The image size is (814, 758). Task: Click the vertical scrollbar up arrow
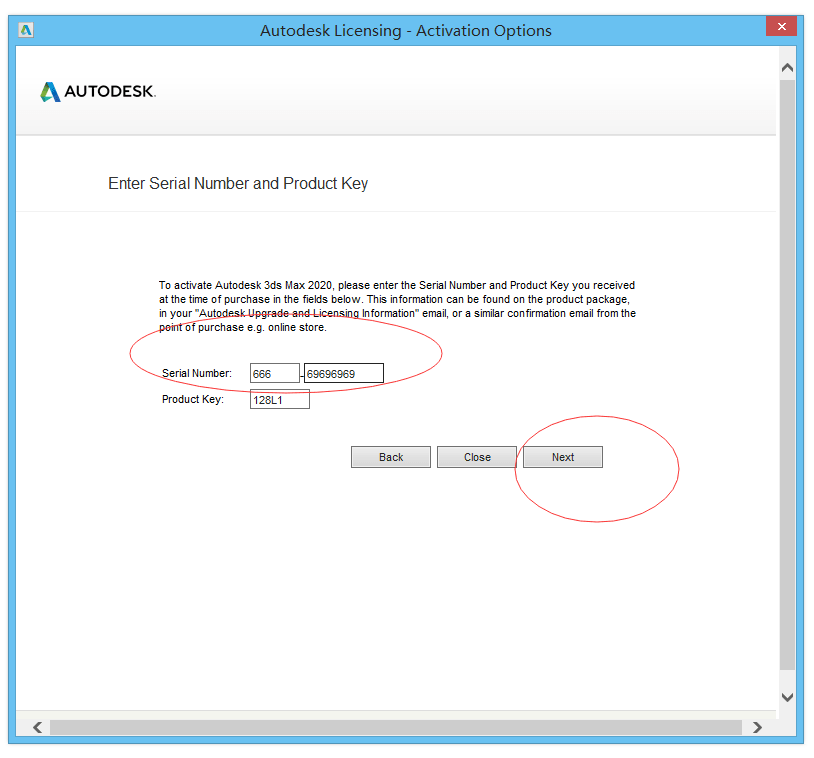coord(788,67)
